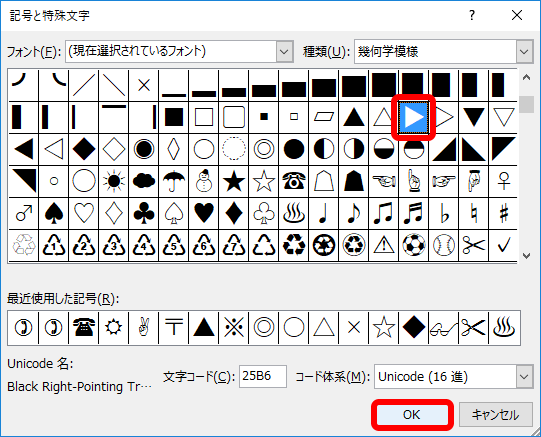
Task: Open the フォント font dropdown
Action: point(285,52)
